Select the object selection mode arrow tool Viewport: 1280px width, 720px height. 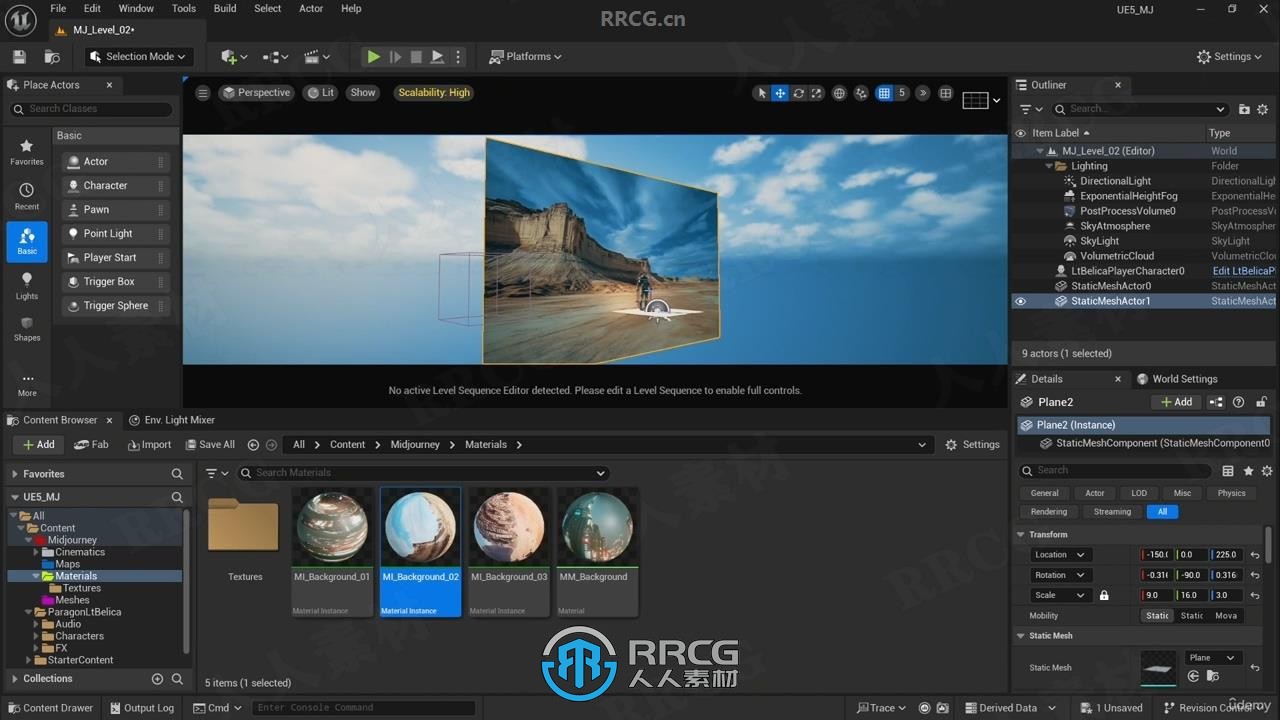click(x=762, y=93)
